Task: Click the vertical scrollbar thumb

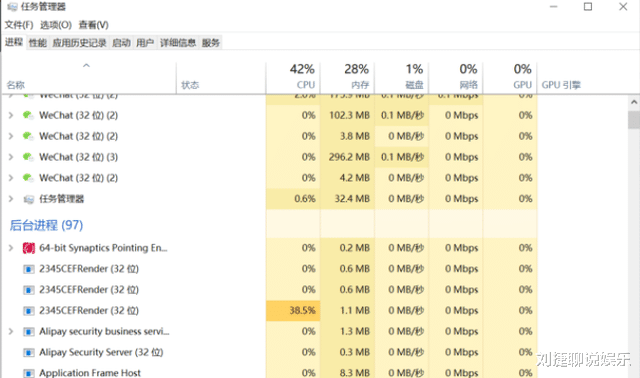Action: coord(634,120)
